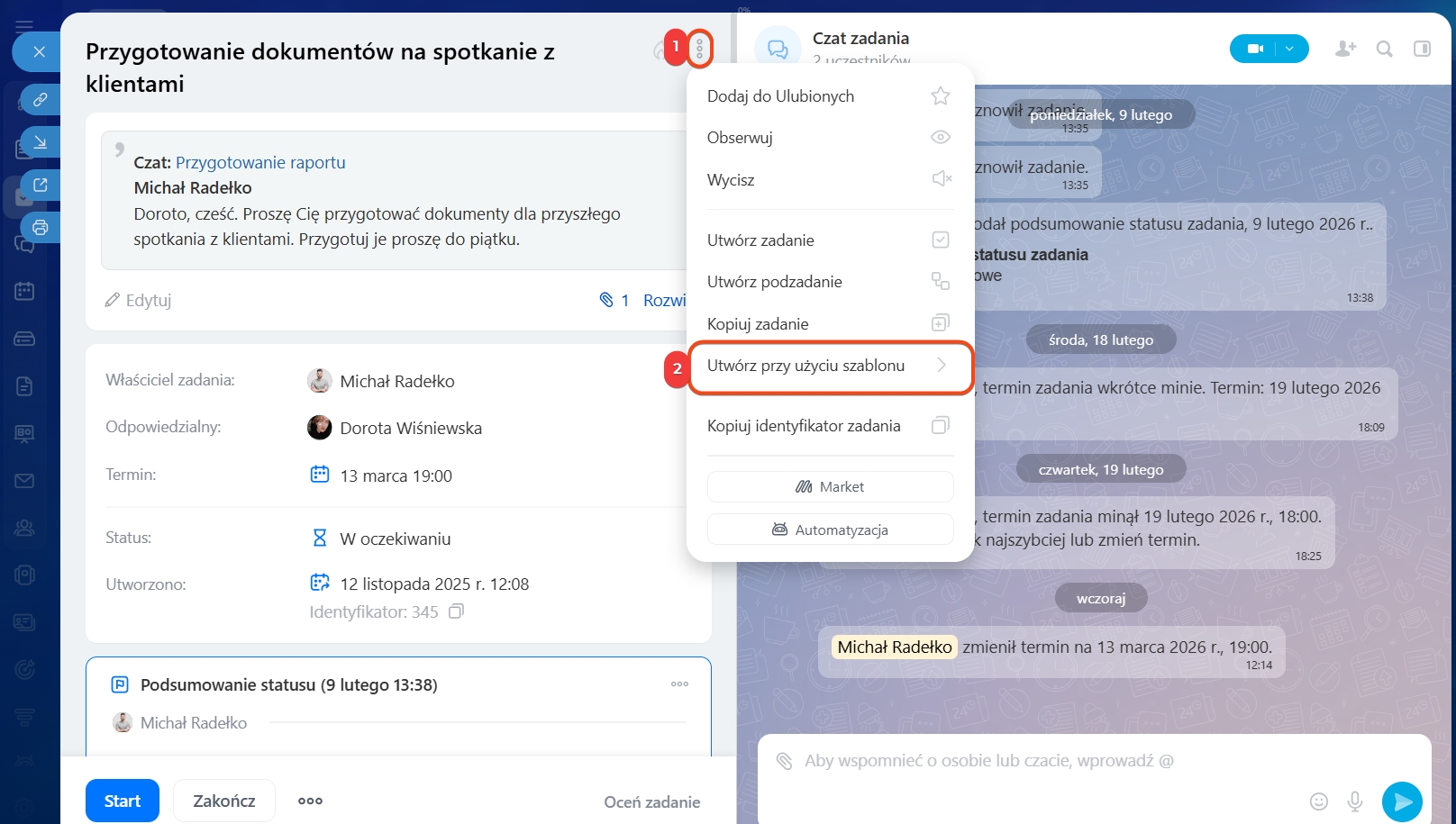
Task: Expand the video call options dropdown arrow
Action: [x=1290, y=49]
